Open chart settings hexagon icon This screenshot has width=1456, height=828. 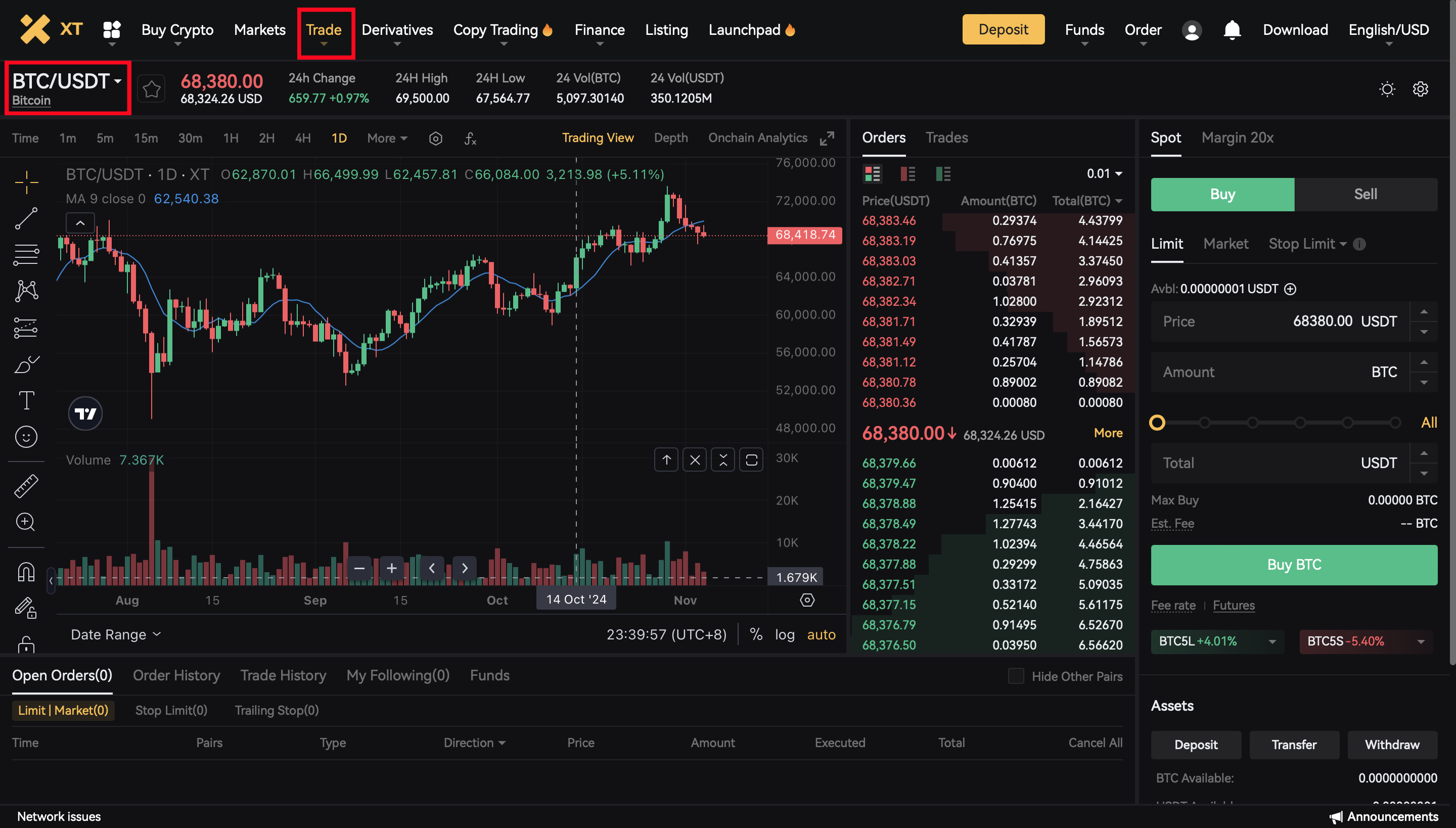click(x=436, y=138)
